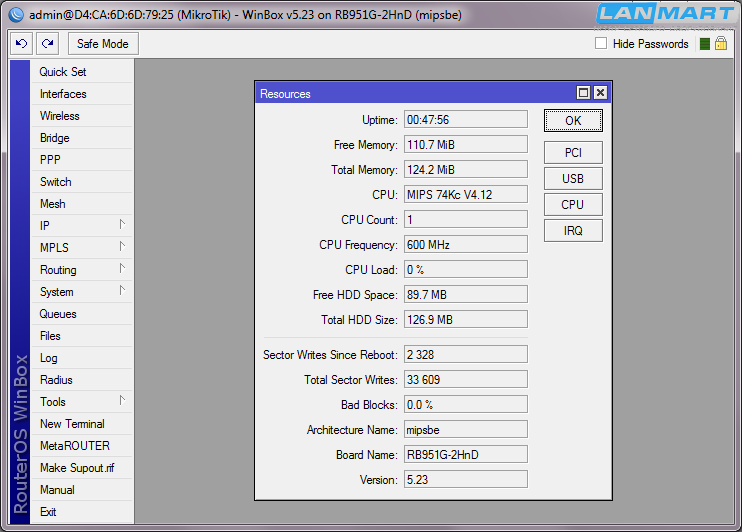Toggle the Hide Passwords checkbox
Screen dimensions: 742x532
[x=601, y=44]
